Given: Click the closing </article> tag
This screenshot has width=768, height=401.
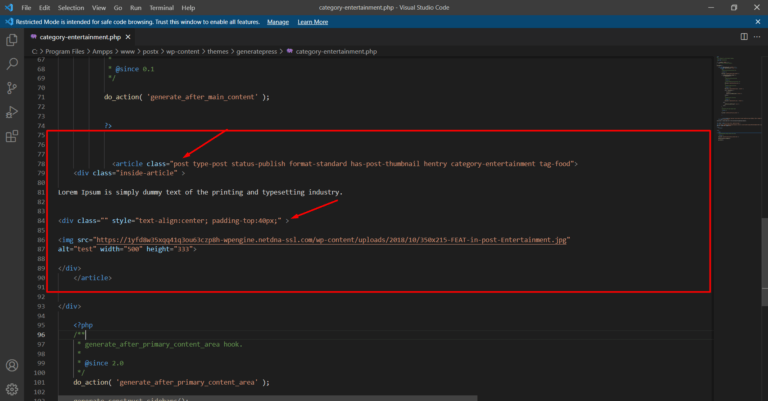Looking at the screenshot, I should pyautogui.click(x=93, y=278).
